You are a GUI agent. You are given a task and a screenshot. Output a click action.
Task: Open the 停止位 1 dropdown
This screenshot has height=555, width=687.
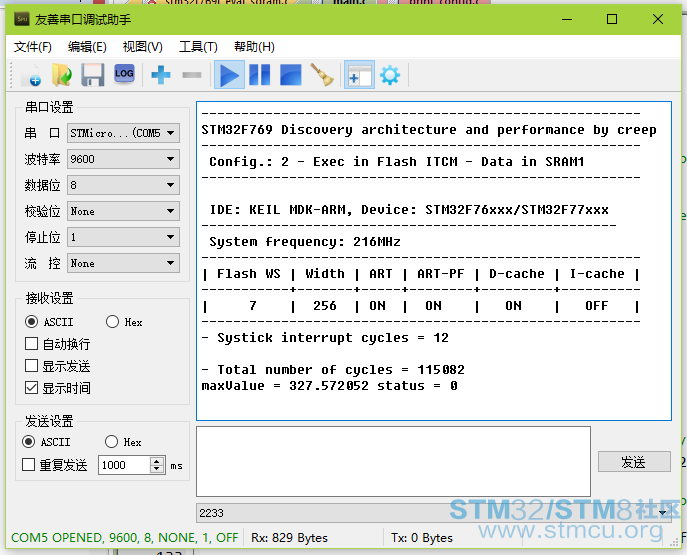click(x=123, y=237)
